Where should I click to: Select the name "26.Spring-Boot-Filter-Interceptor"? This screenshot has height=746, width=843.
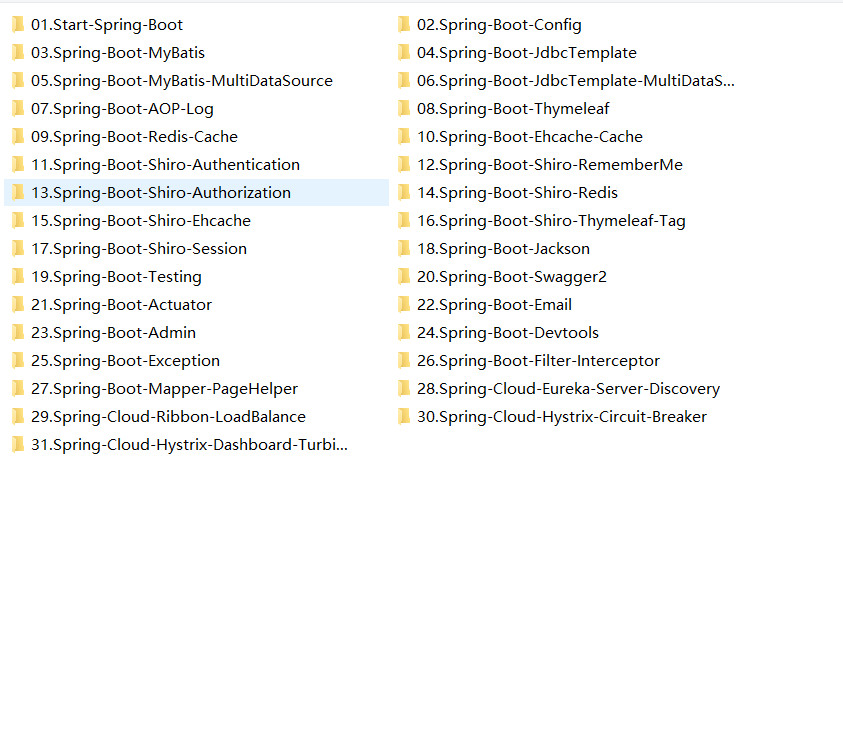(538, 361)
